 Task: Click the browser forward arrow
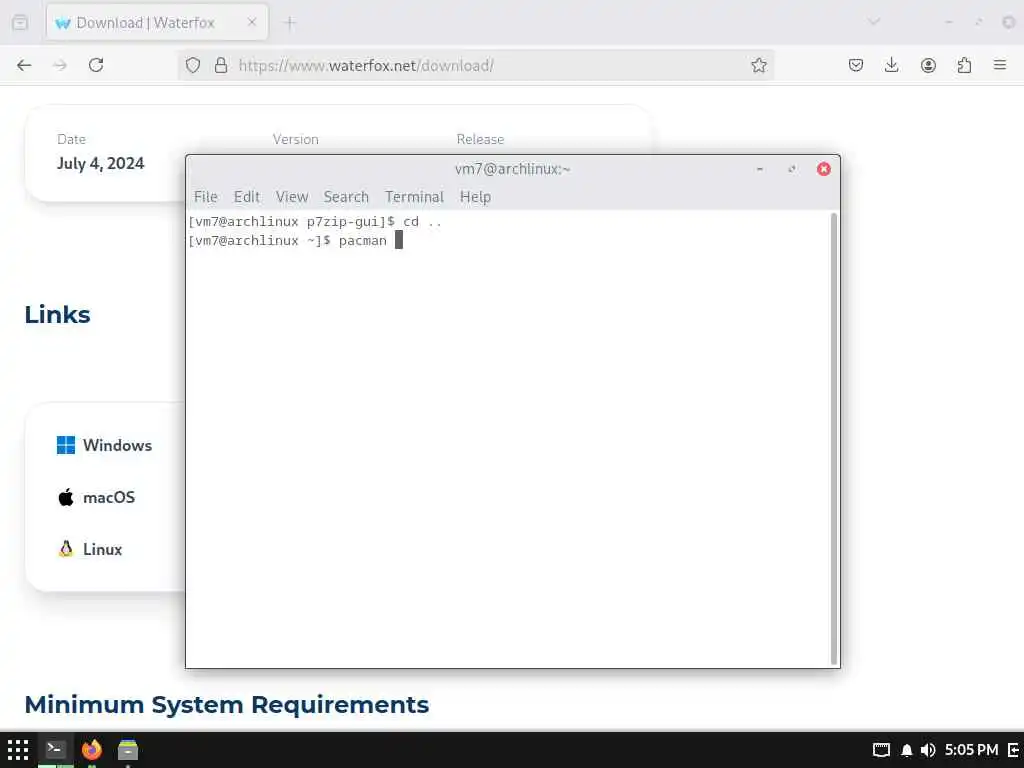point(60,65)
